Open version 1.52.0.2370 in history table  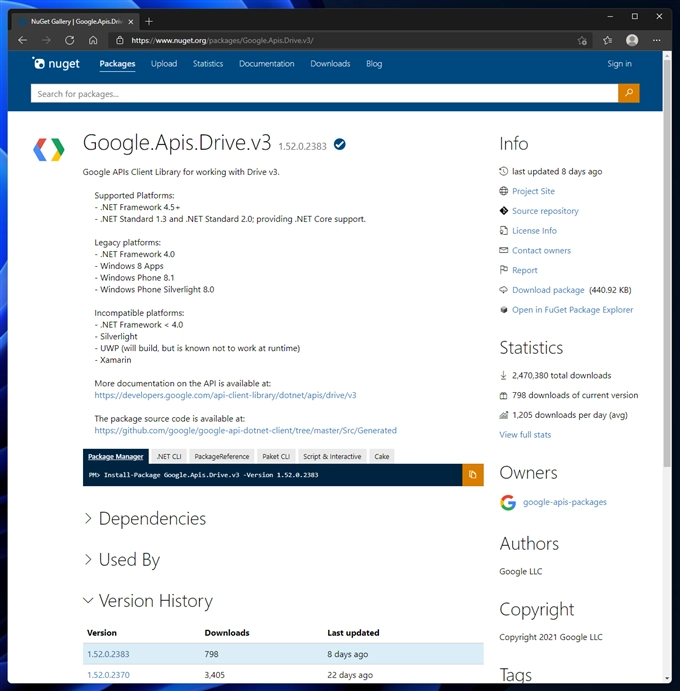point(108,675)
